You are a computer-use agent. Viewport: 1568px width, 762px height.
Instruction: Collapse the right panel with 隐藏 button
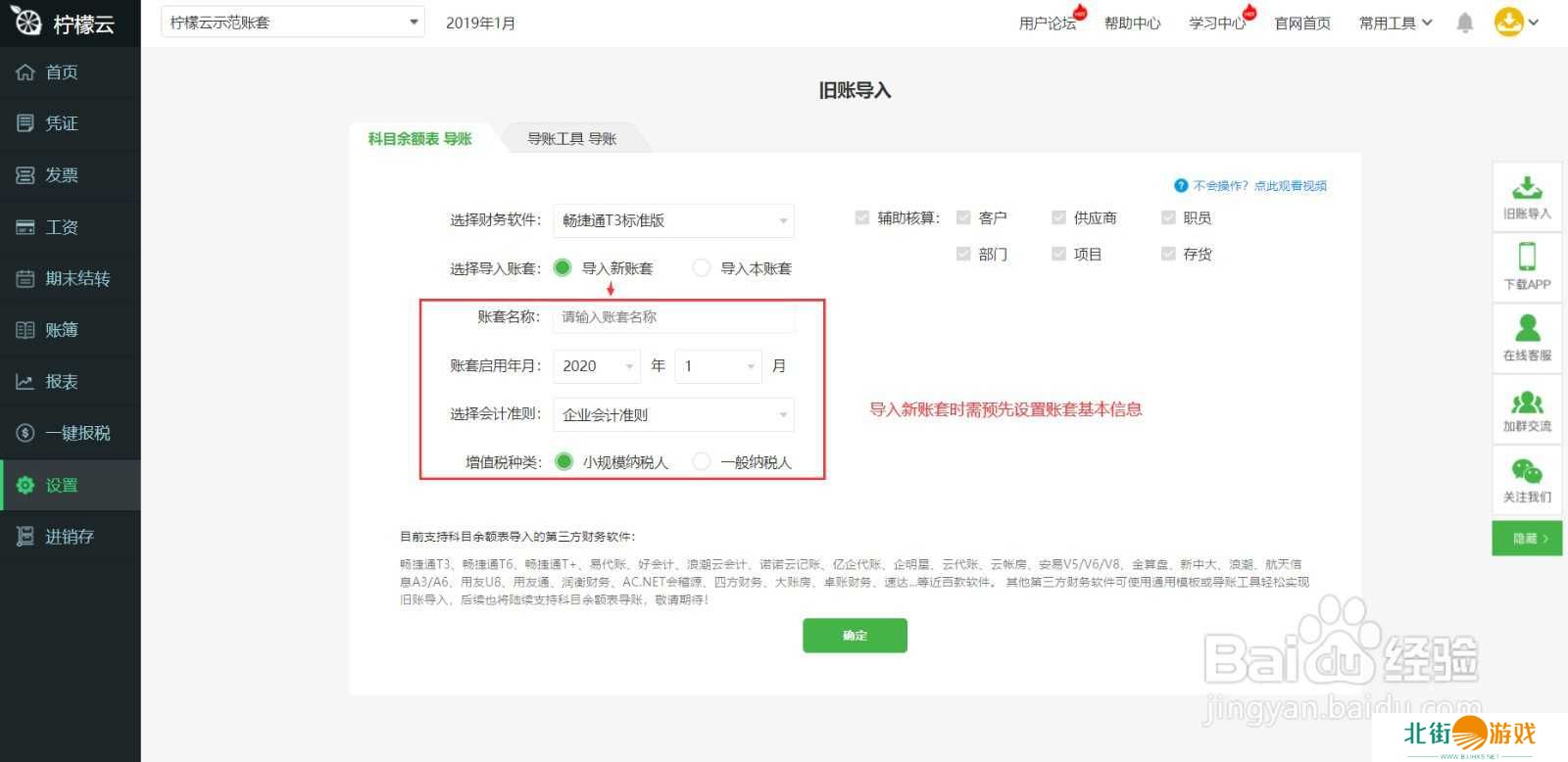coord(1526,538)
